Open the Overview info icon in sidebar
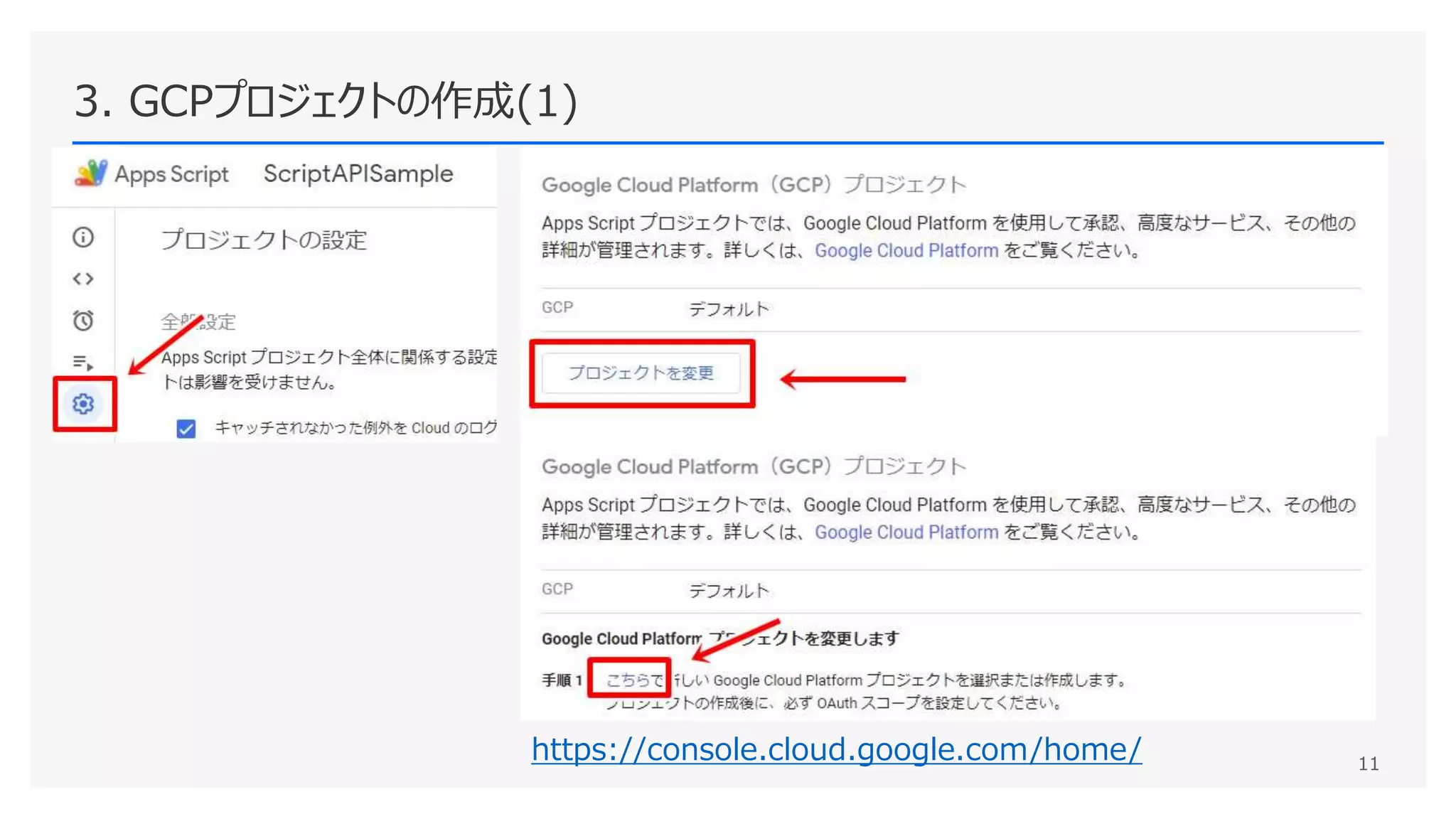1456x819 pixels. coord(83,237)
